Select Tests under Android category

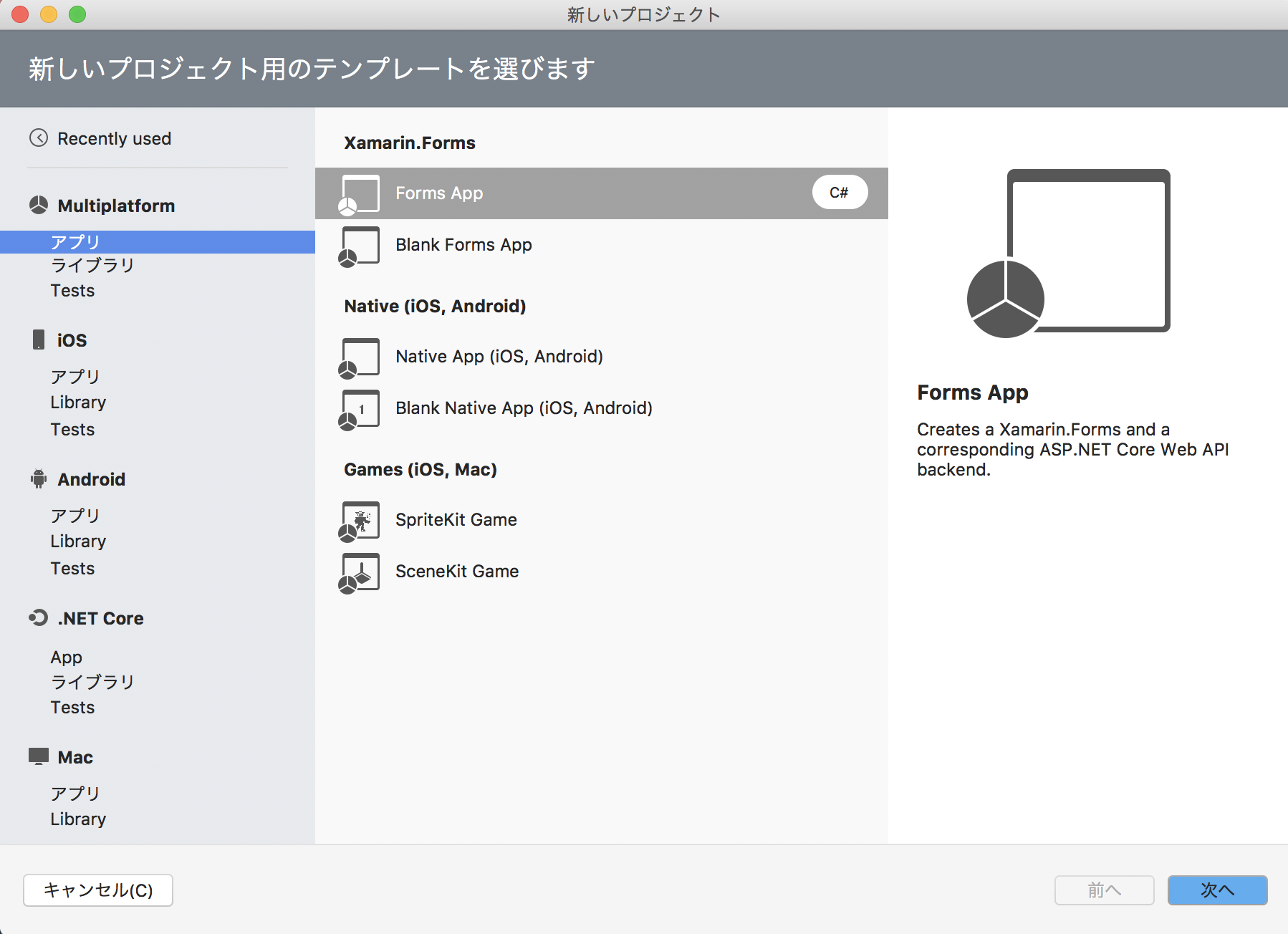tap(72, 568)
